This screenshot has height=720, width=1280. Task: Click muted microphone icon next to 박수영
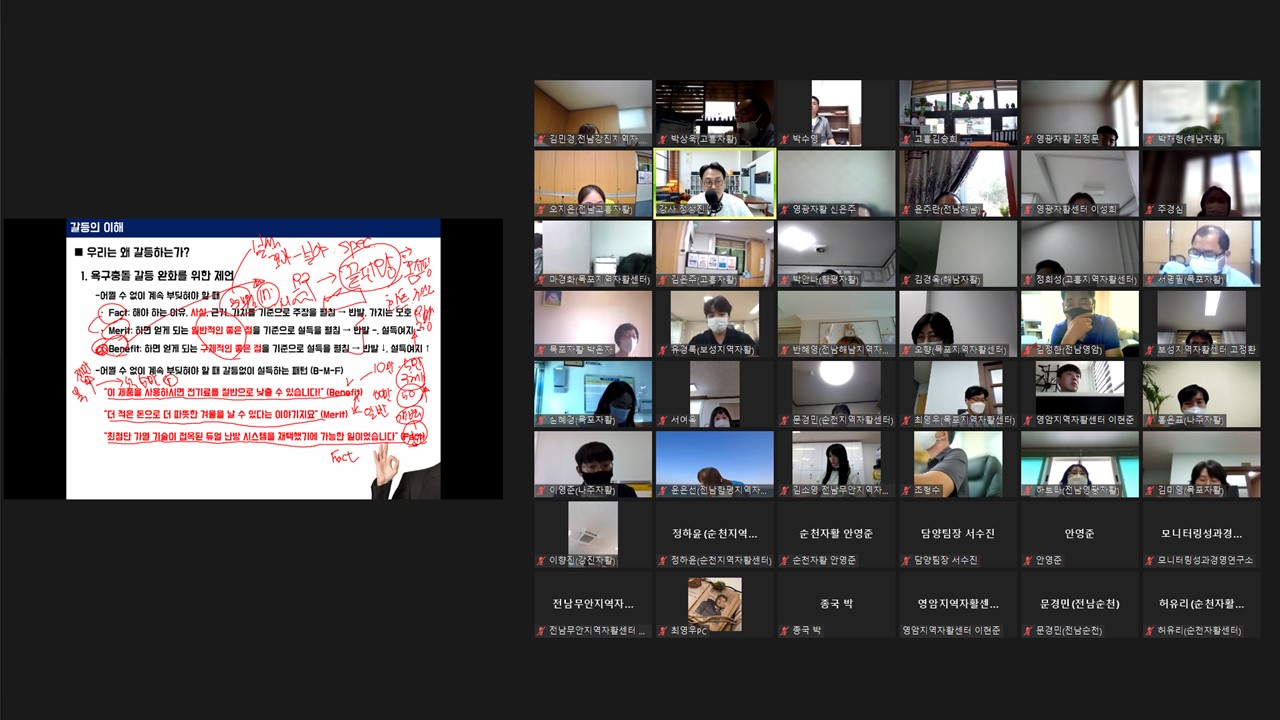[x=785, y=140]
